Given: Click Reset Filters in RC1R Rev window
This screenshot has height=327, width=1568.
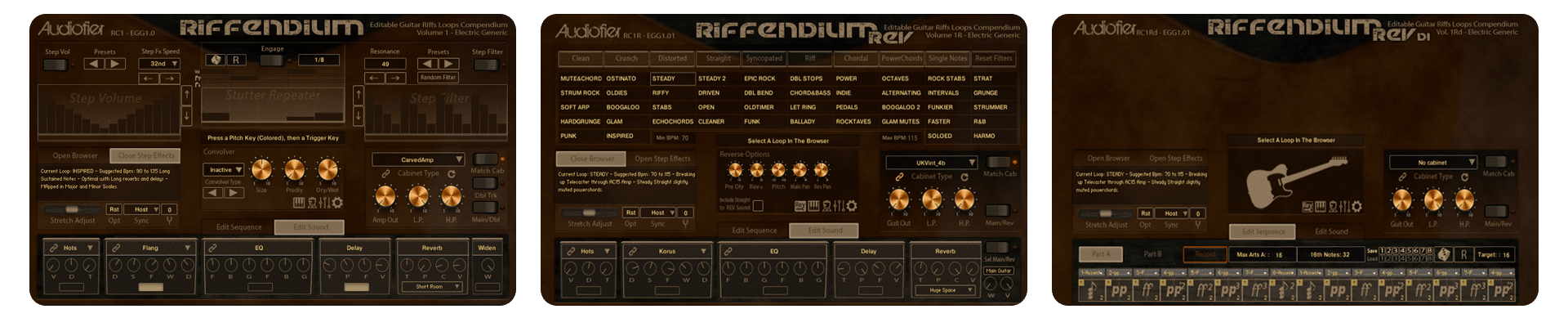Looking at the screenshot, I should pyautogui.click(x=994, y=58).
